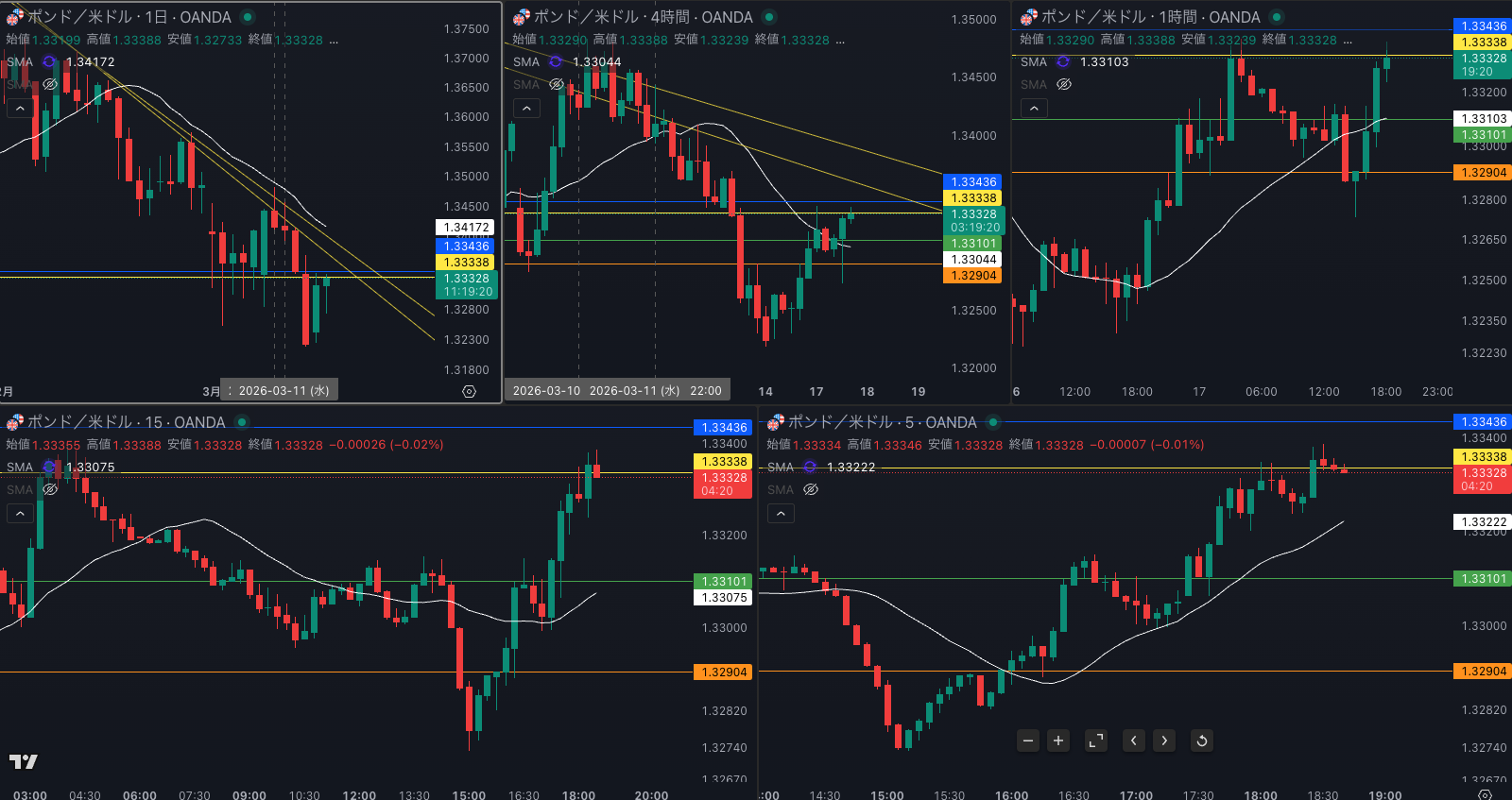This screenshot has height=800, width=1512.
Task: Unhide second SMA on 5-minute chart
Action: coord(810,490)
